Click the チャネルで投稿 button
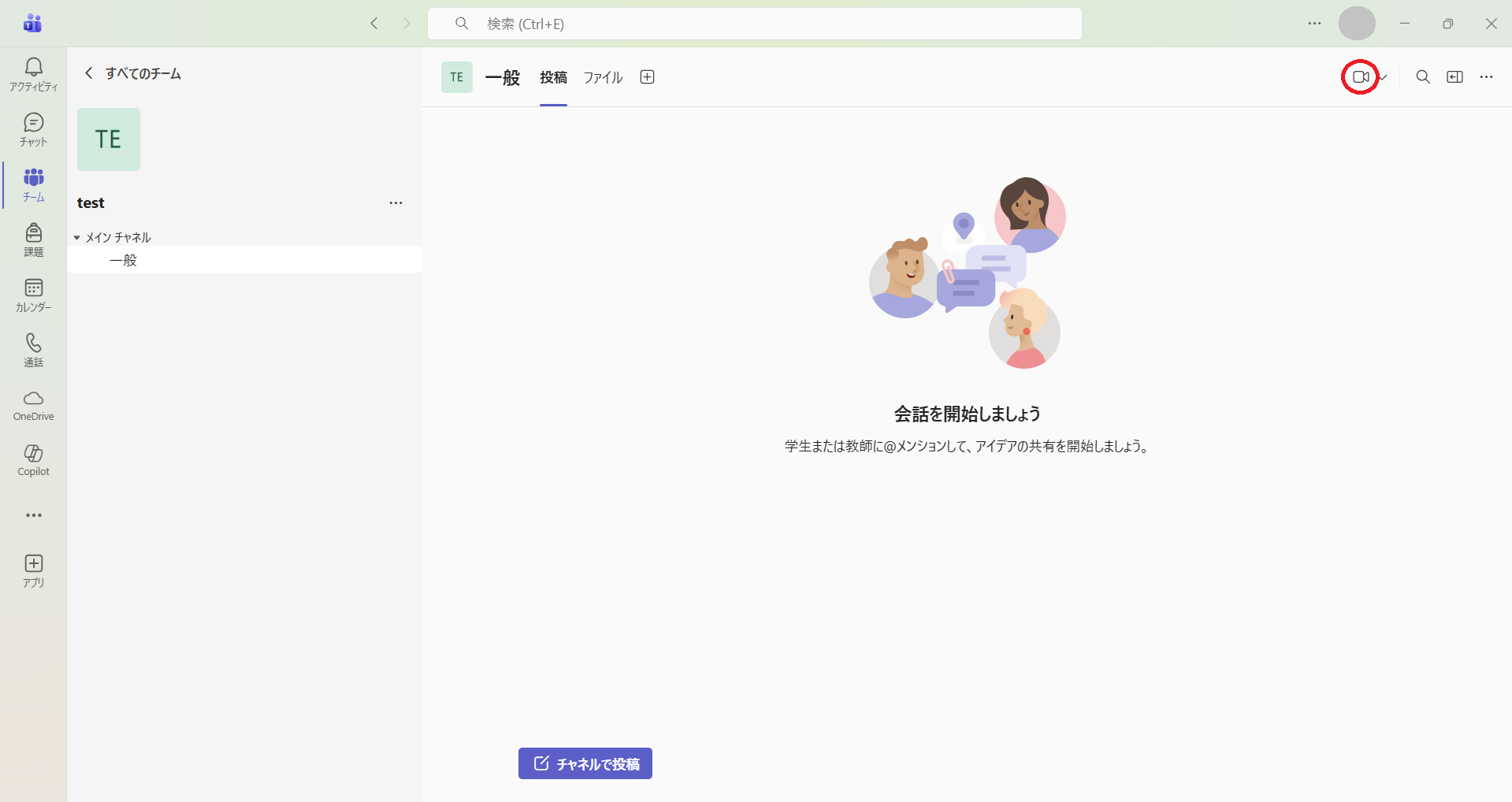The image size is (1512, 802). (585, 763)
